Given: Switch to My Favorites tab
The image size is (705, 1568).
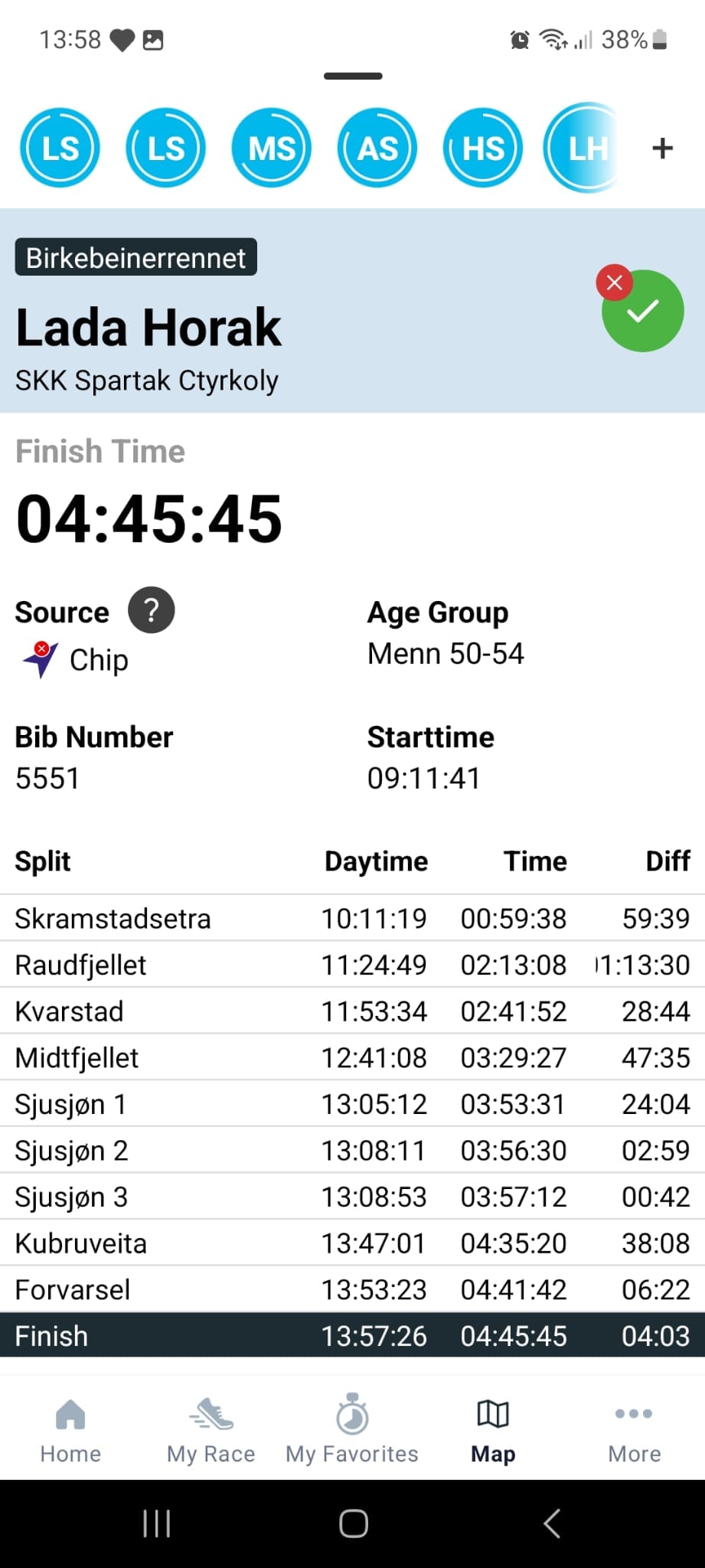Looking at the screenshot, I should point(352,1430).
